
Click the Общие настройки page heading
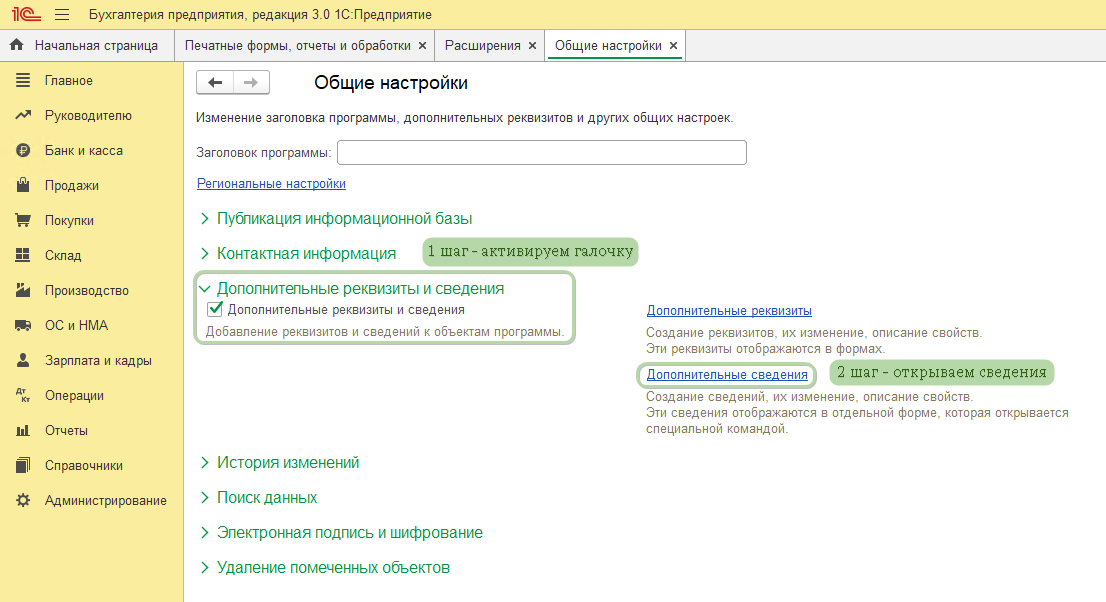click(391, 83)
